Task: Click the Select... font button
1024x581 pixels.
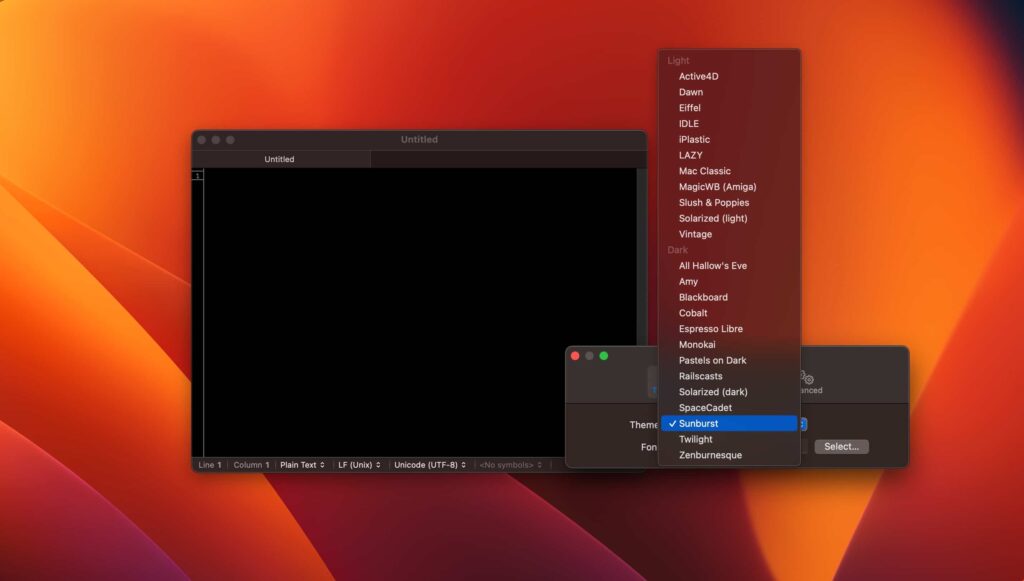Action: coord(841,446)
